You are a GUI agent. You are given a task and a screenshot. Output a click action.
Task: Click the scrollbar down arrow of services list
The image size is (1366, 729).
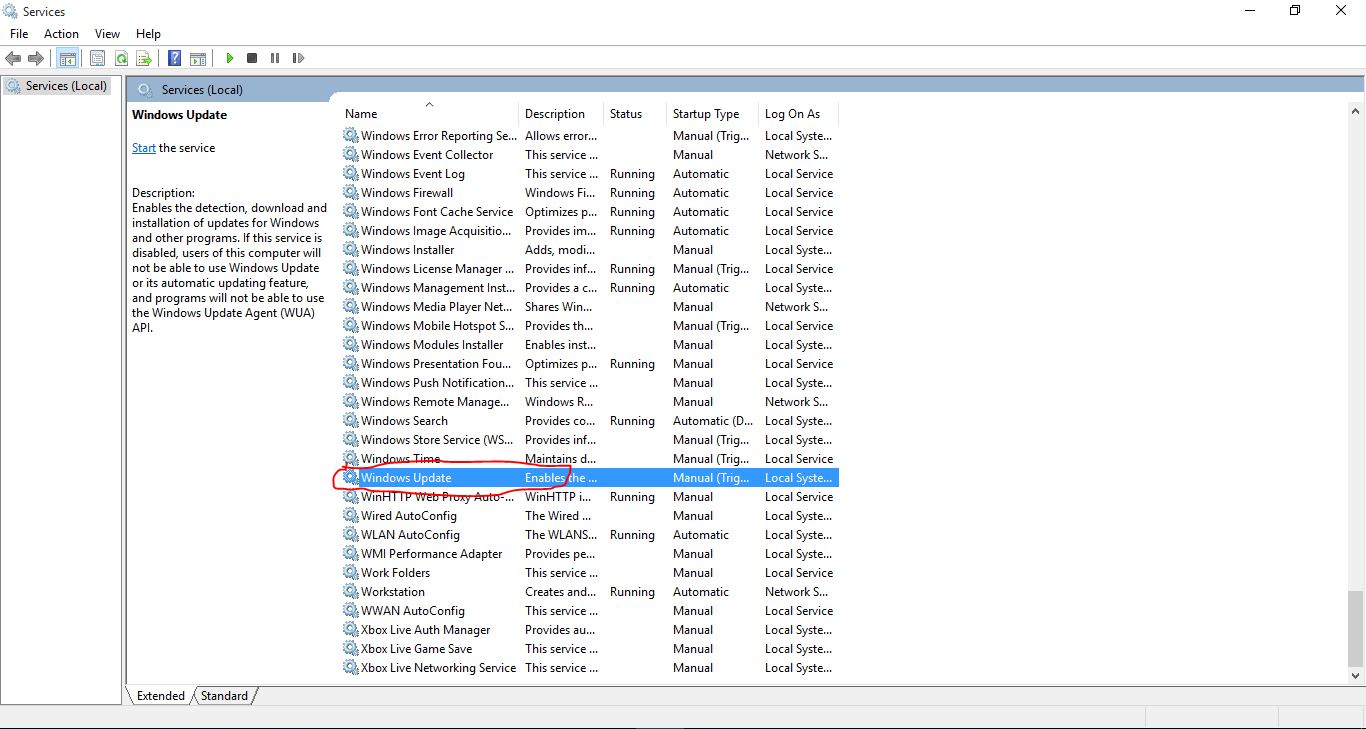click(1355, 676)
